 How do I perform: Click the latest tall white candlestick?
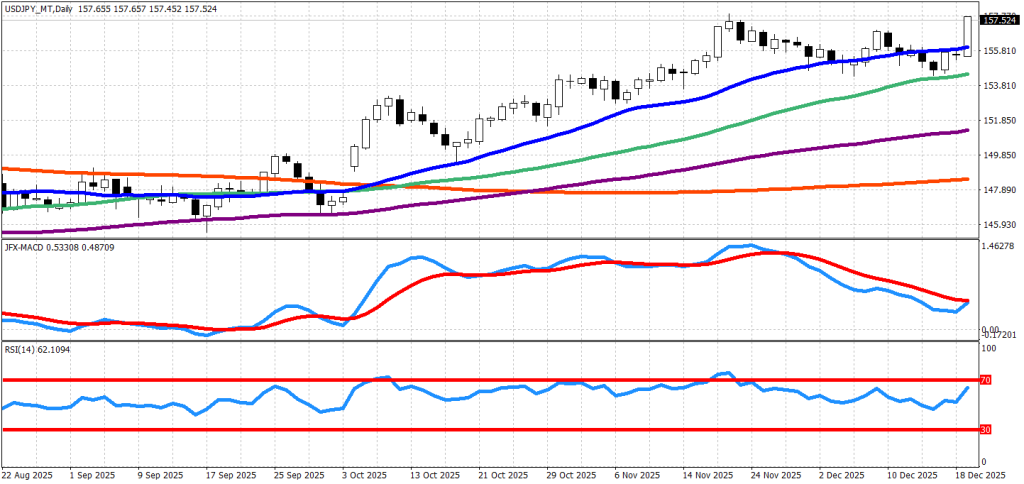pyautogui.click(x=968, y=35)
